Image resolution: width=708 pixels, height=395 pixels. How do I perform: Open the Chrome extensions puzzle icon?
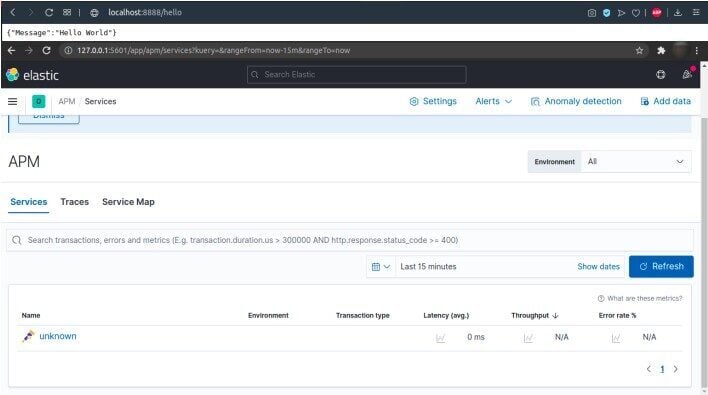point(661,51)
